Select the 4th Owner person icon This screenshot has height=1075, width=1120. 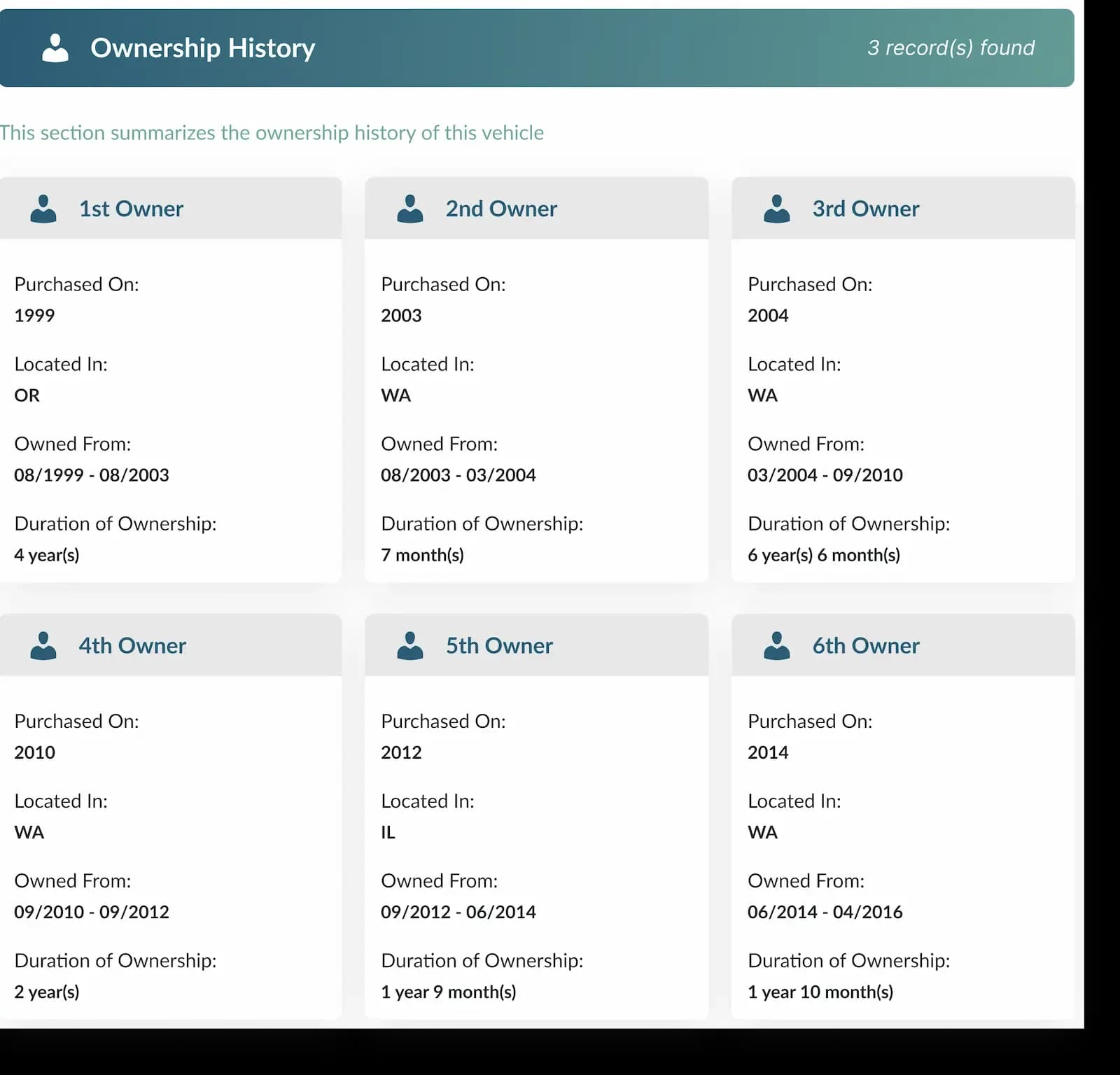click(x=43, y=645)
